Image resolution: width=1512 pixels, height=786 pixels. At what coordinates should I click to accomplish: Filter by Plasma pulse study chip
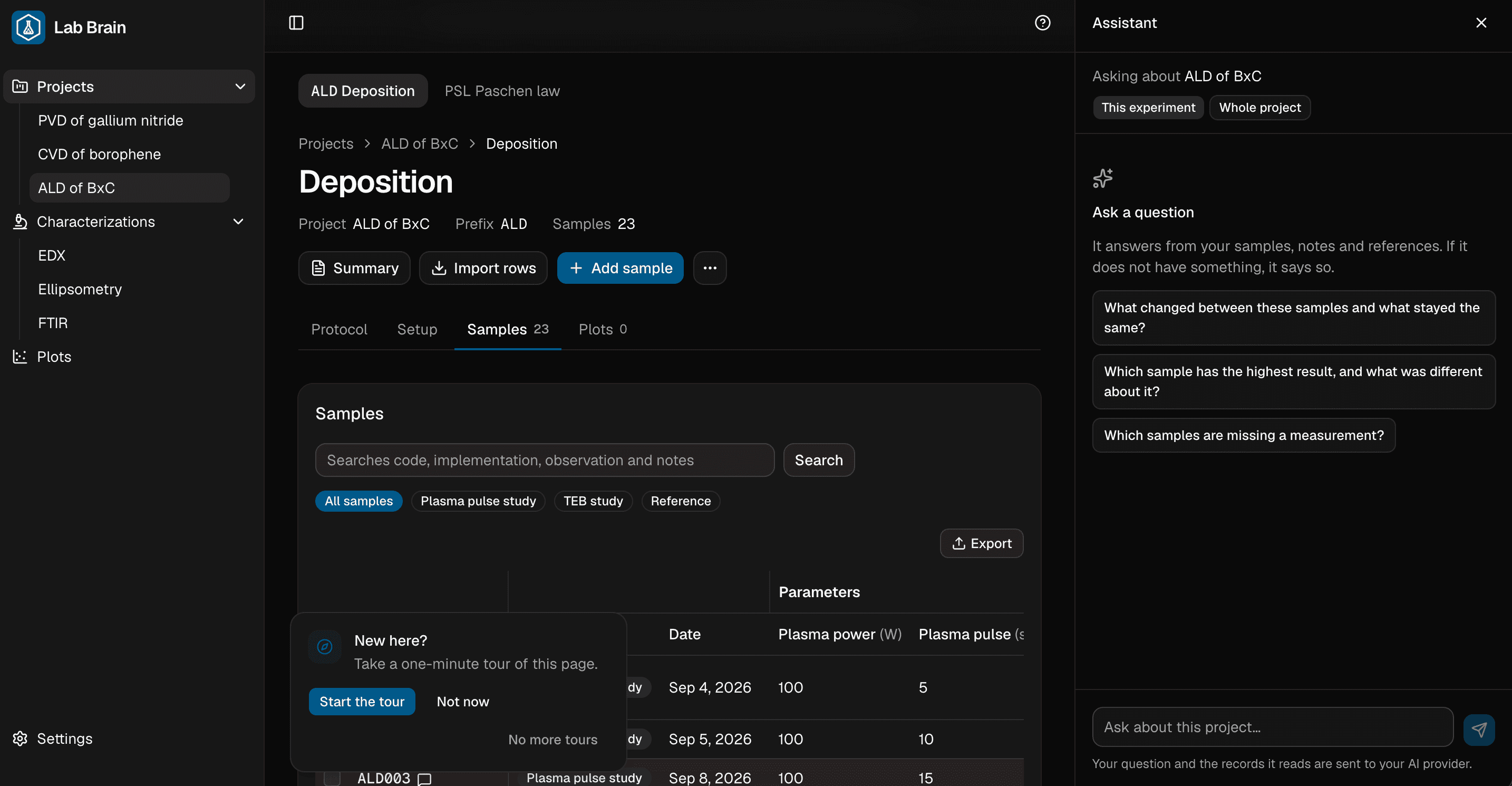pyautogui.click(x=478, y=501)
